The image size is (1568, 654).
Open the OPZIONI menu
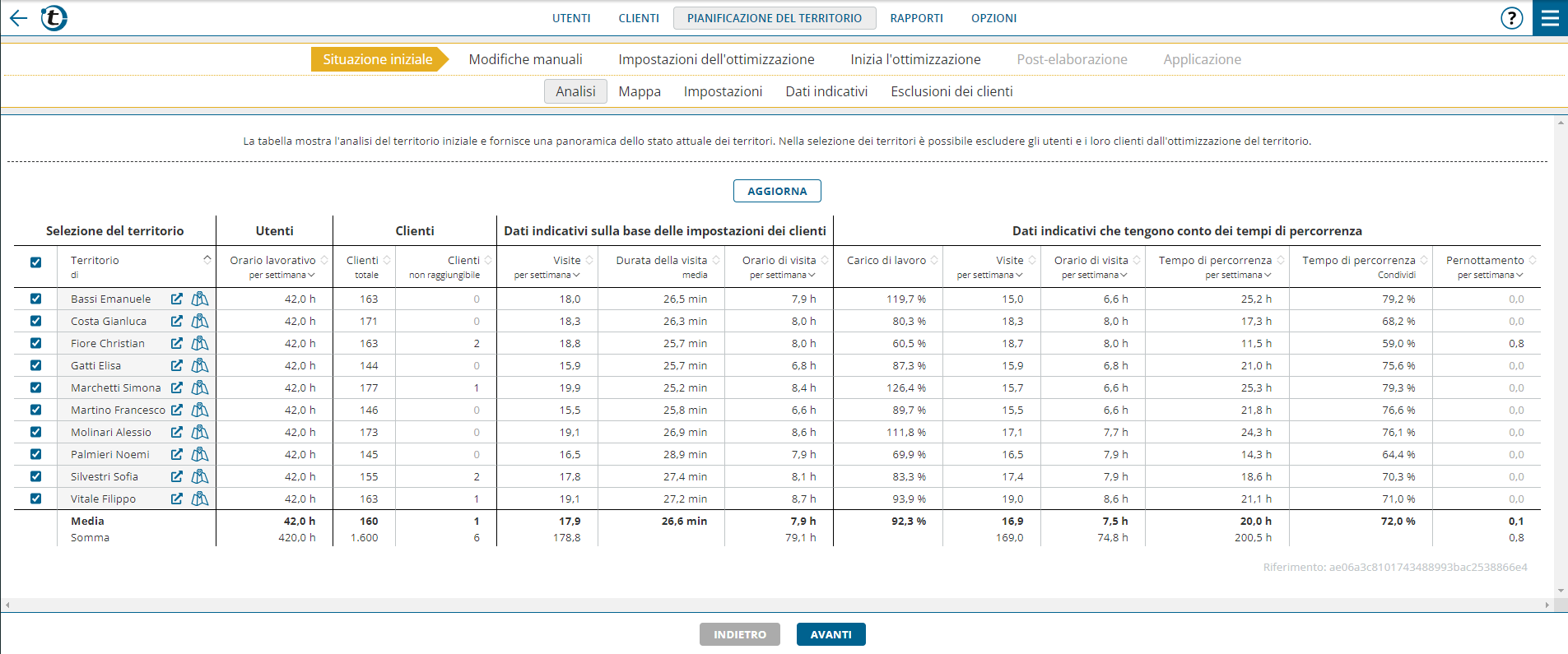993,18
